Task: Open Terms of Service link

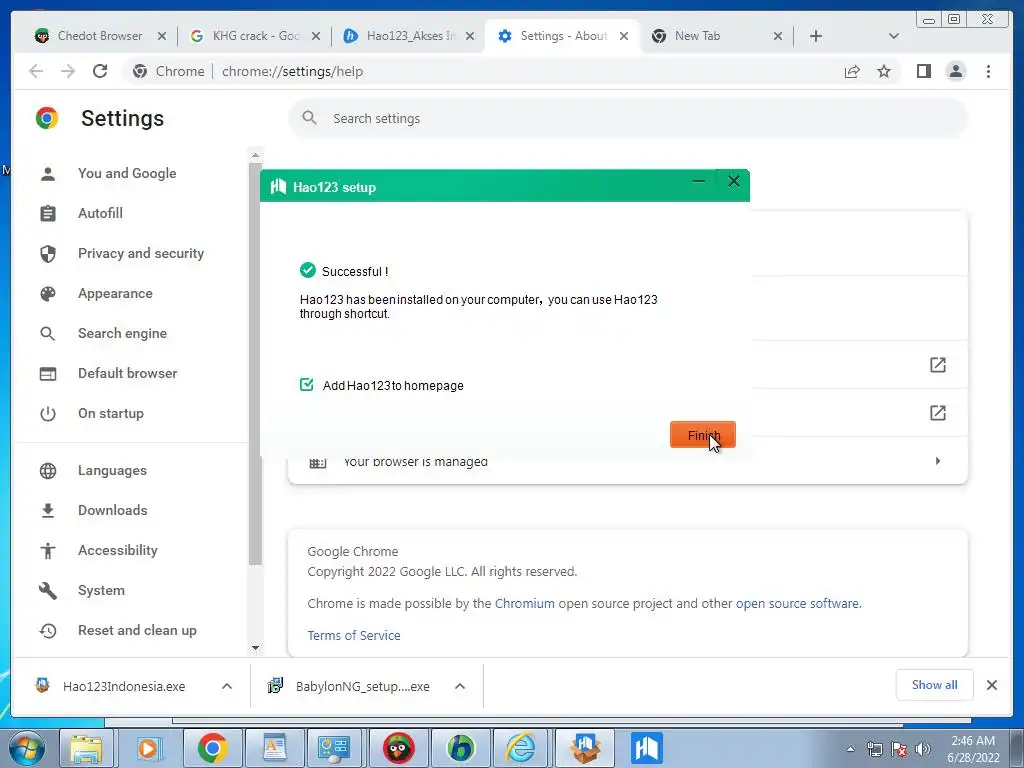Action: click(354, 635)
